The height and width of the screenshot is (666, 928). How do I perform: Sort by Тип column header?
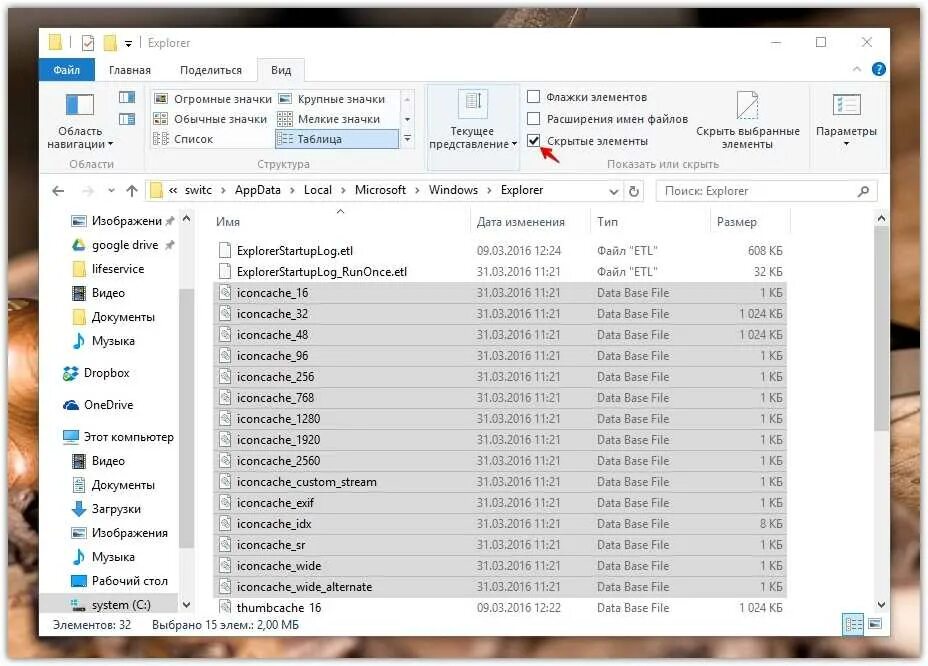point(650,221)
